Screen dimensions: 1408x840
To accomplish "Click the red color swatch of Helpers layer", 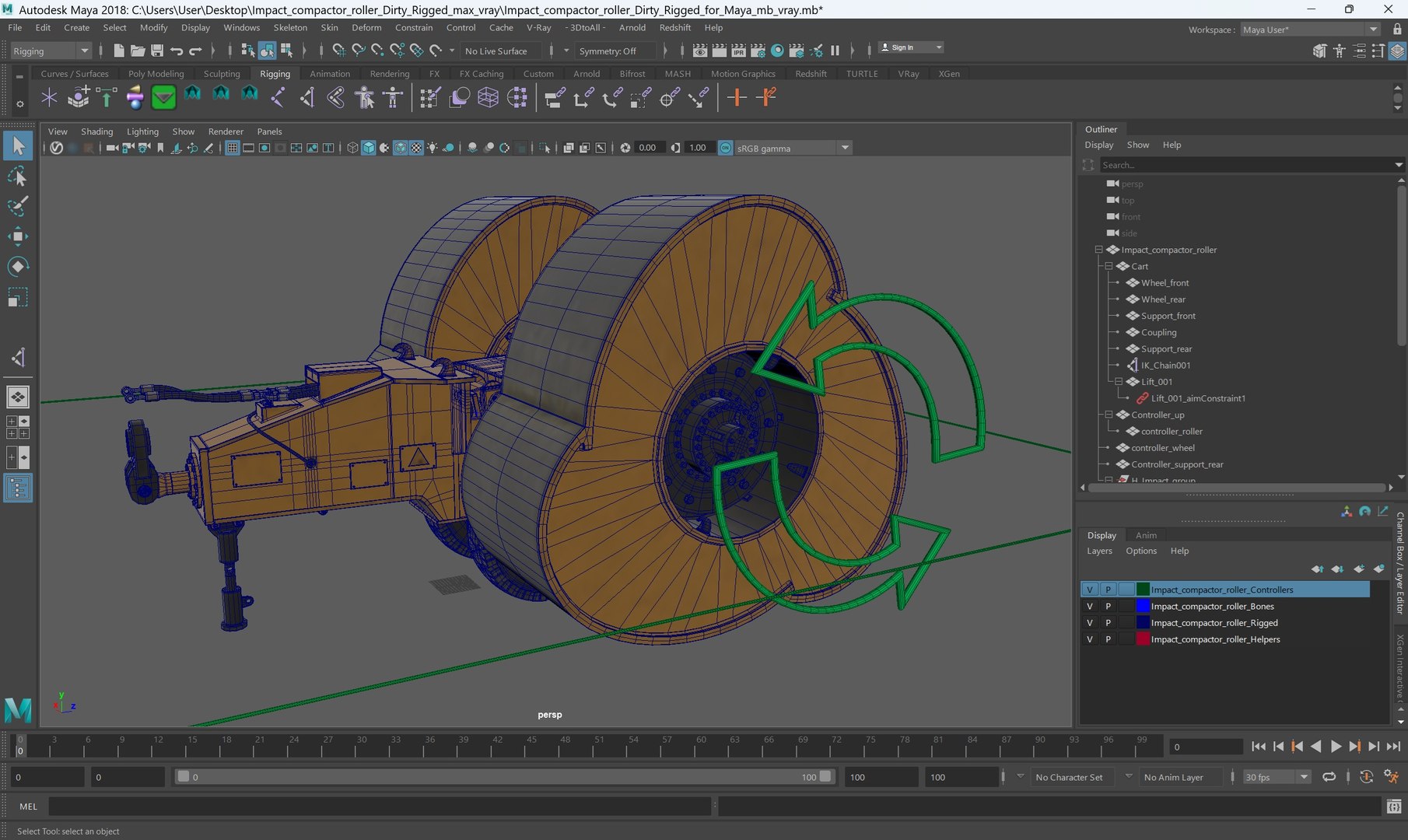I will pyautogui.click(x=1143, y=639).
